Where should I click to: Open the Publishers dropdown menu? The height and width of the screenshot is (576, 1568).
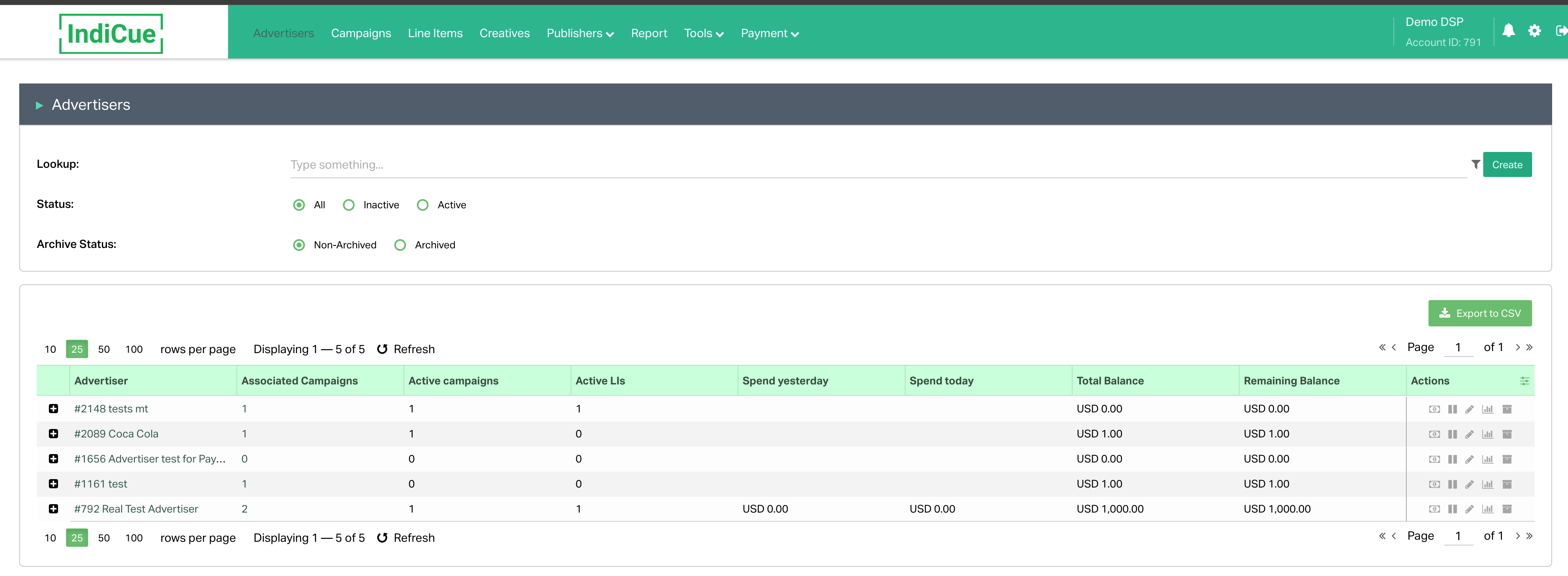coord(580,33)
